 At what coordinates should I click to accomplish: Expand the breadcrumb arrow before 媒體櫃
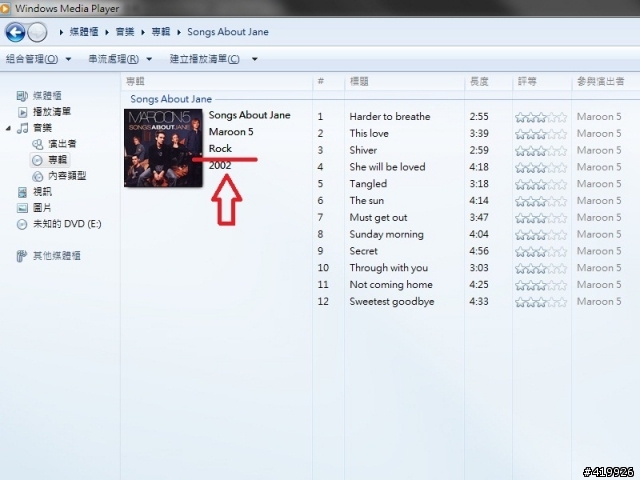pyautogui.click(x=61, y=32)
